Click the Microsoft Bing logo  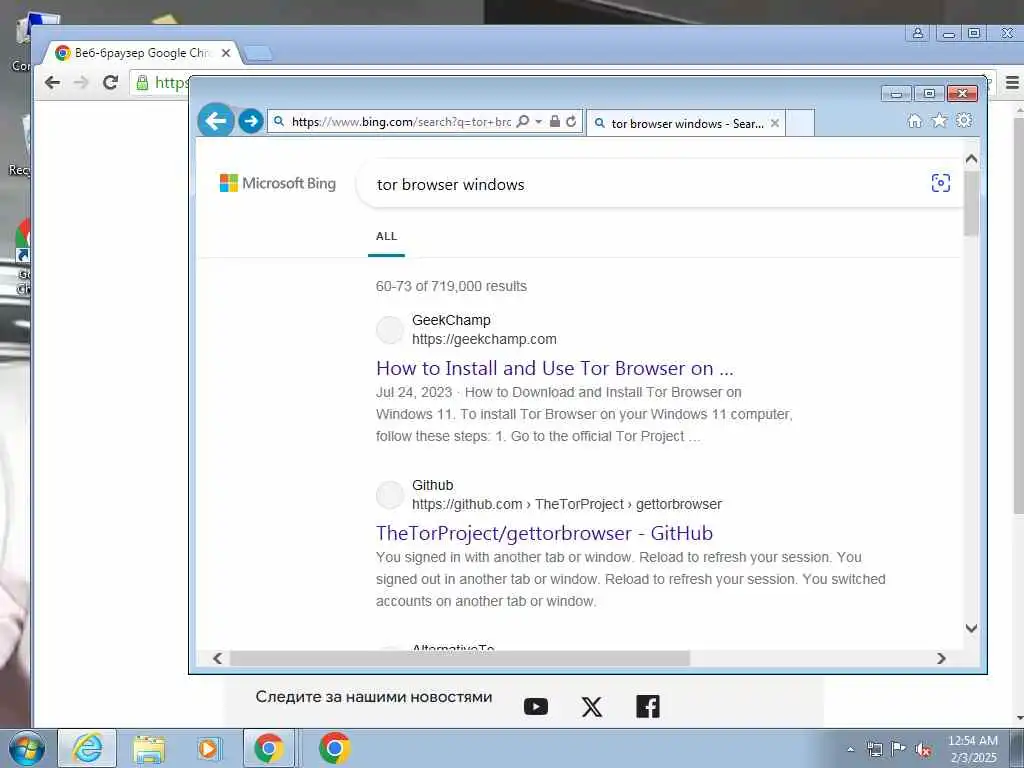tap(278, 183)
